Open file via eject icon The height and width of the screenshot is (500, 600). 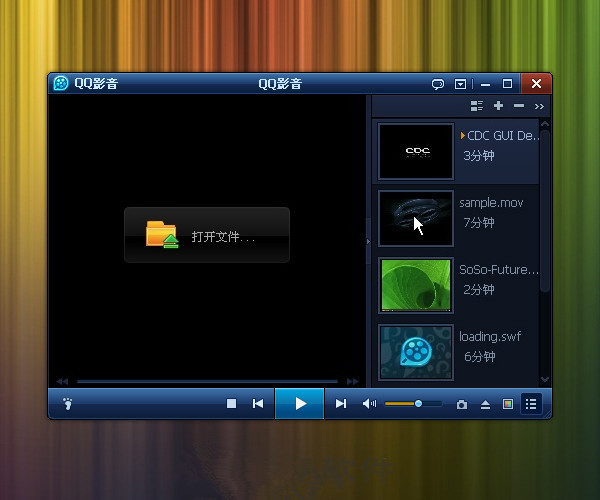click(485, 404)
